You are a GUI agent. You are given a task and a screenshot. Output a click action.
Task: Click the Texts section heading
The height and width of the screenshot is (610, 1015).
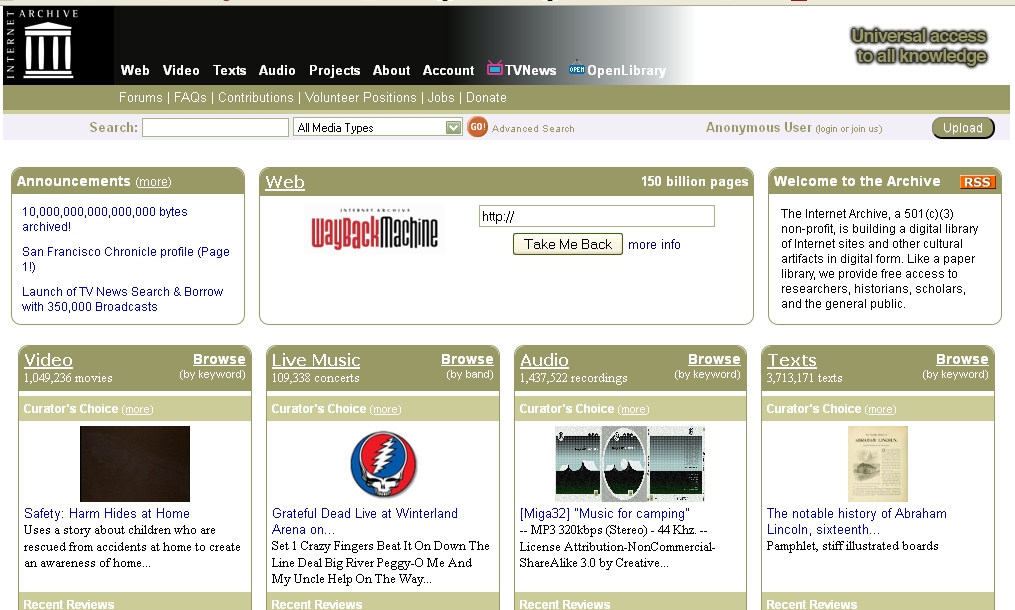pos(792,360)
